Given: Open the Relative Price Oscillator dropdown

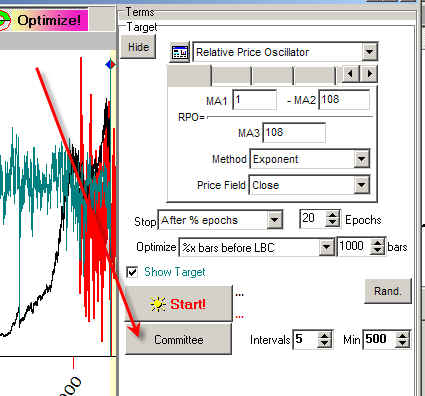Looking at the screenshot, I should (x=369, y=52).
